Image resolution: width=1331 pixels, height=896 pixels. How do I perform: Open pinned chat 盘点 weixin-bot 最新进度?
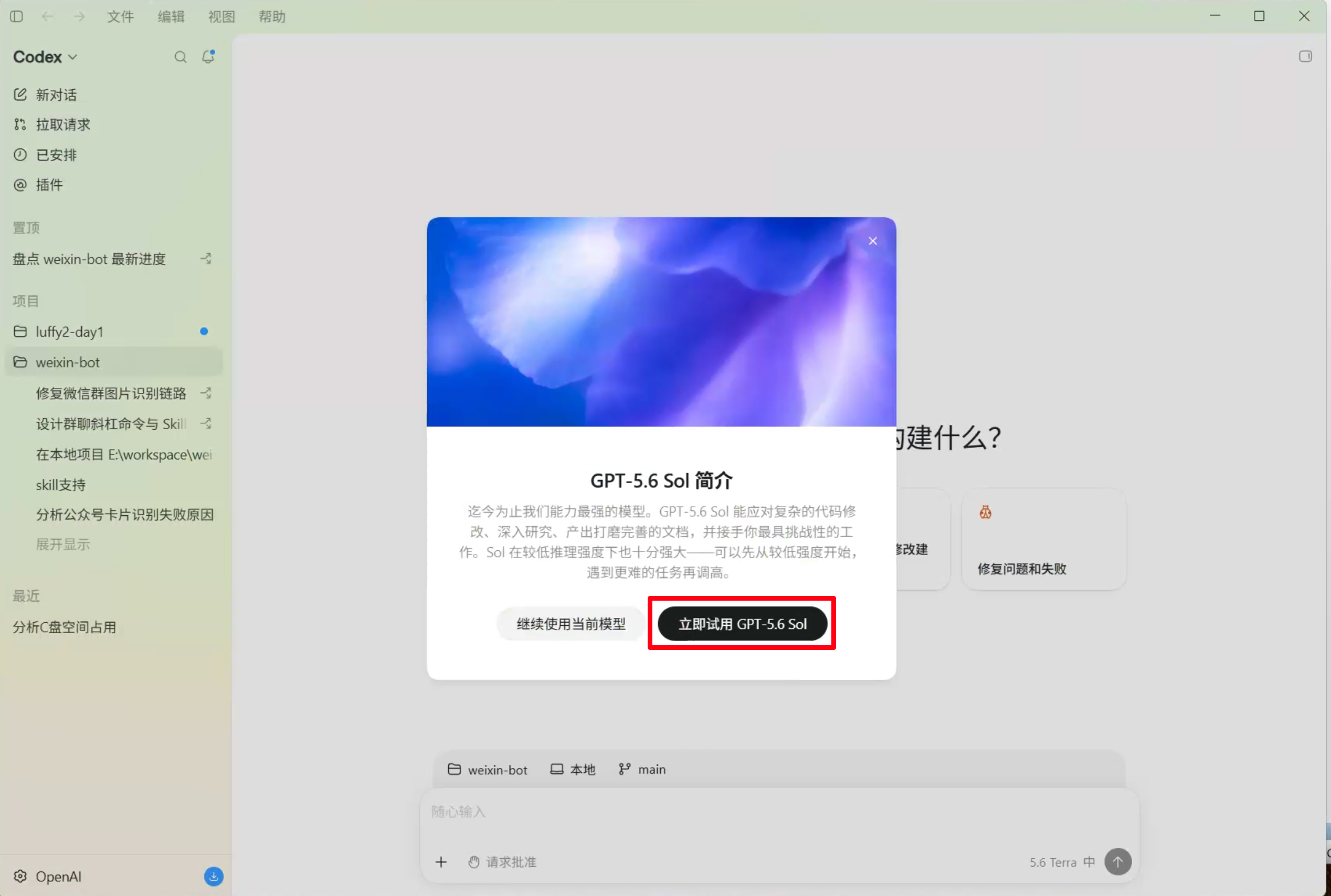click(x=89, y=259)
